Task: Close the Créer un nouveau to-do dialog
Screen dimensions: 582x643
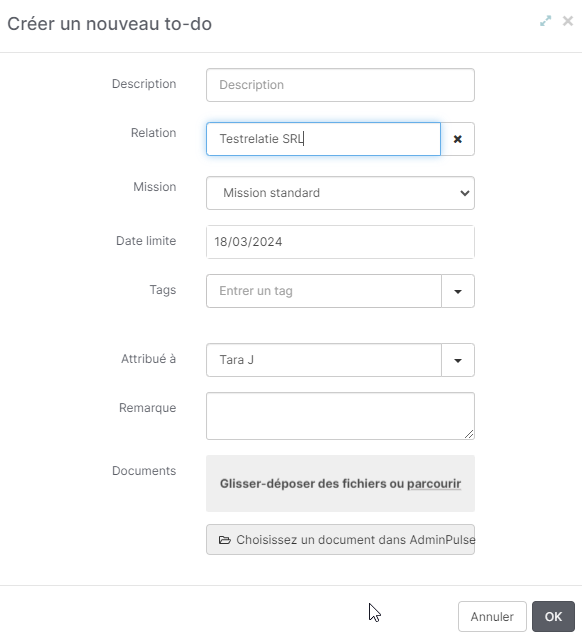Action: 568,21
